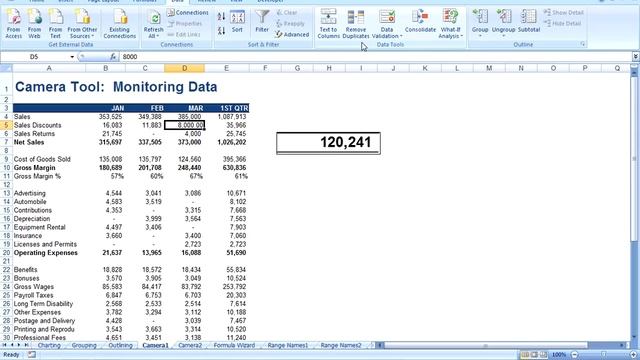The width and height of the screenshot is (640, 360).
Task: Click Refresh All button
Action: [153, 24]
